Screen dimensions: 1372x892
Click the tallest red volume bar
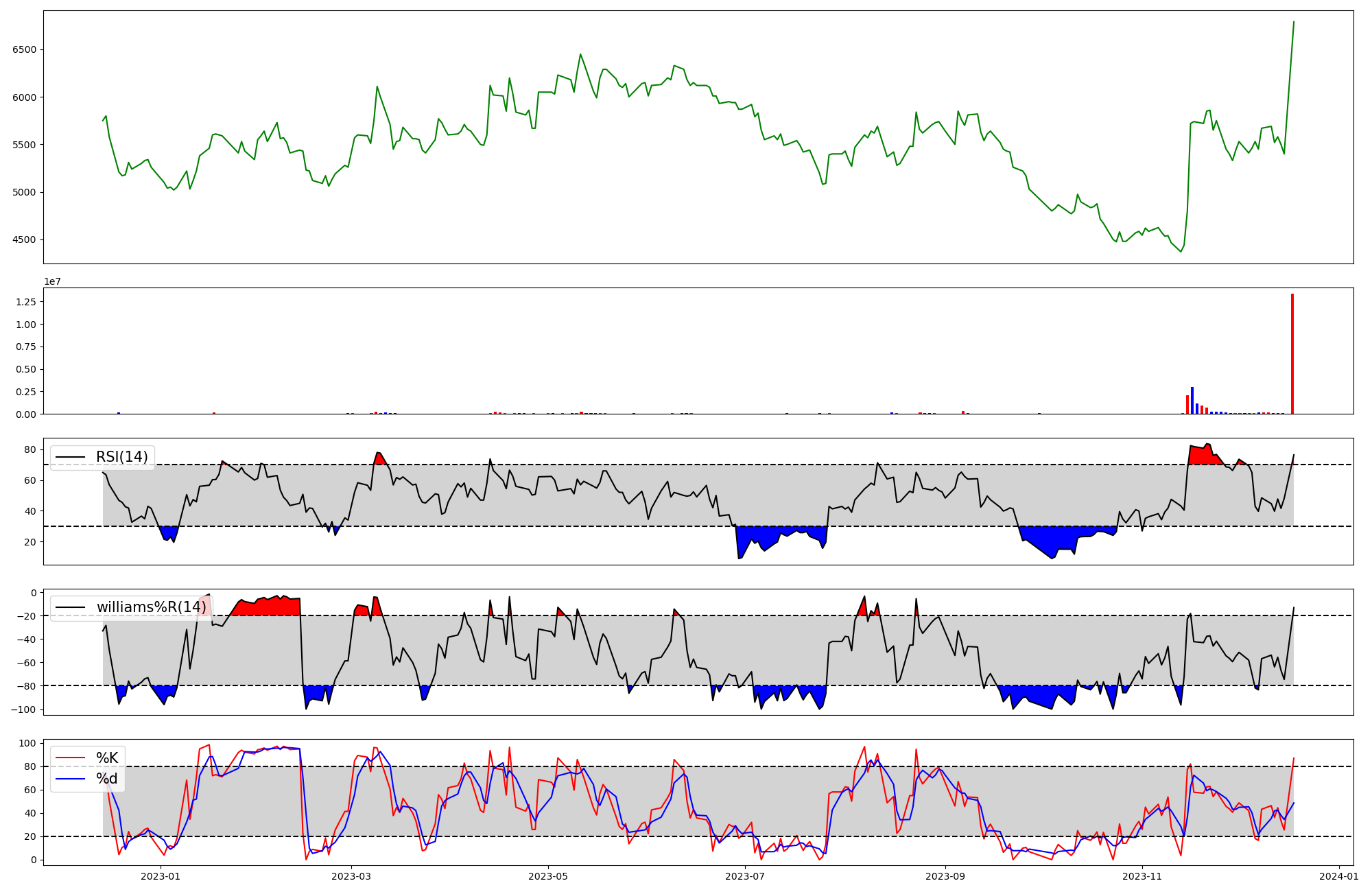1292,354
